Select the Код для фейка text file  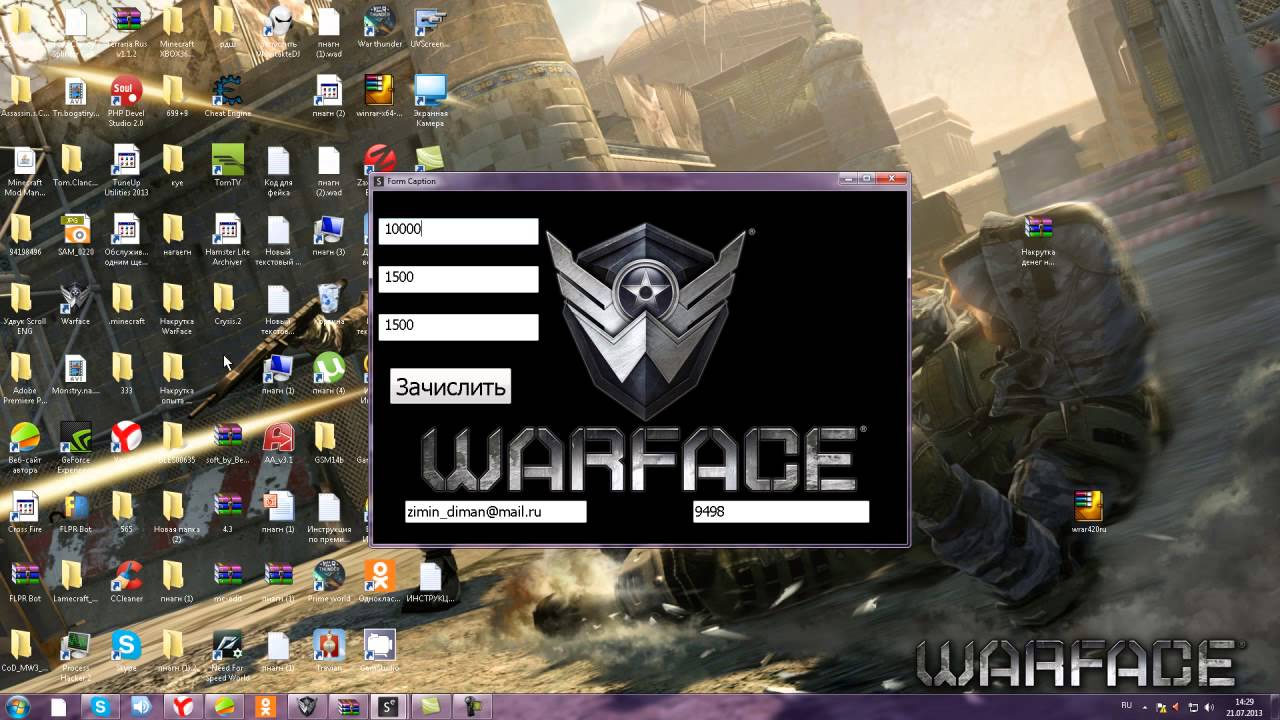pyautogui.click(x=278, y=170)
